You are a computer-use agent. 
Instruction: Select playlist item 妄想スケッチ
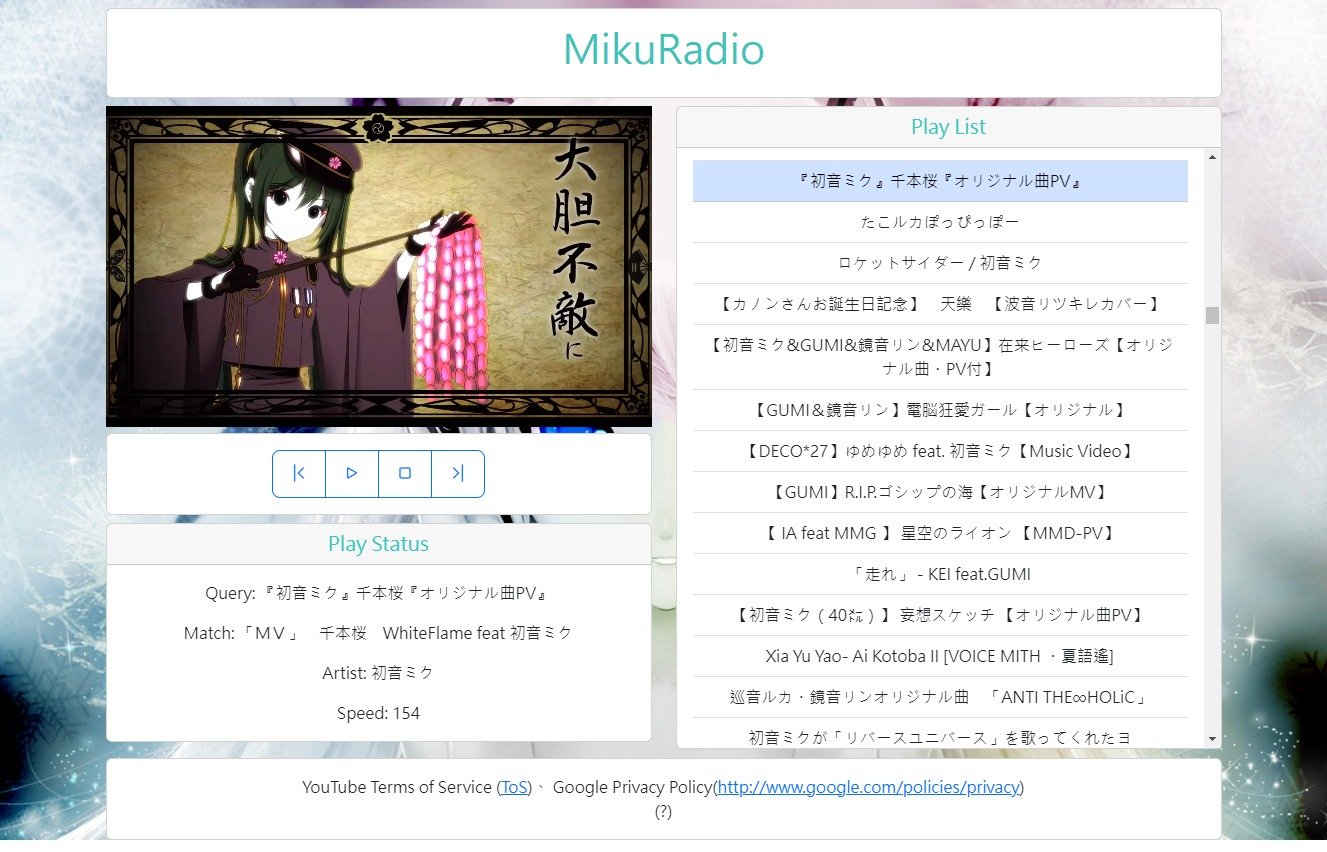(940, 615)
